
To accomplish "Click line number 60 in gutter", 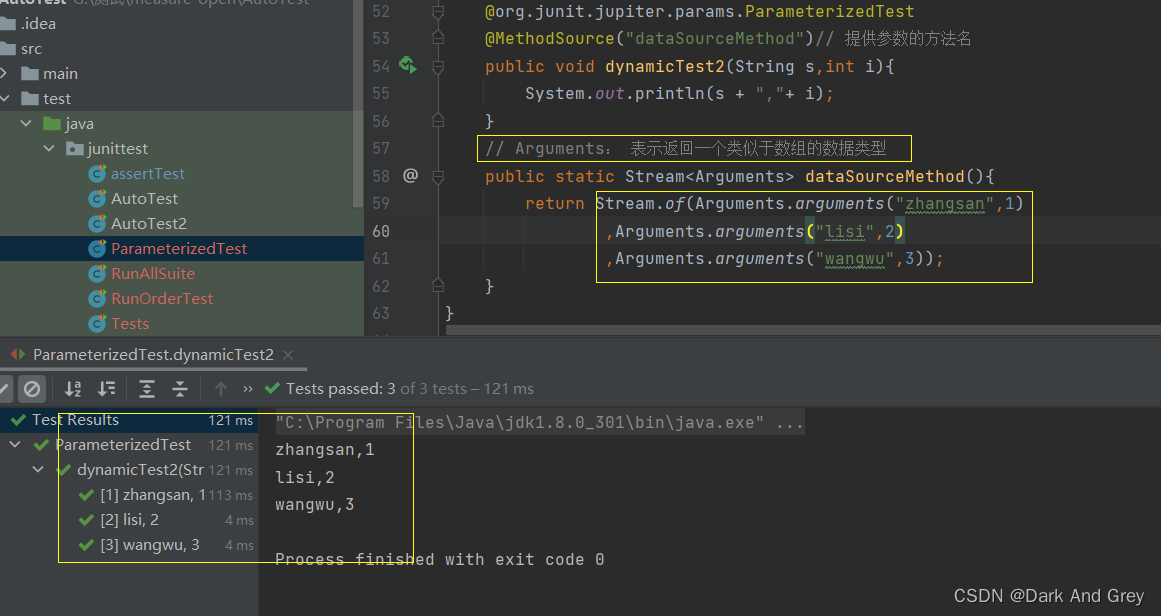I will click(x=381, y=231).
